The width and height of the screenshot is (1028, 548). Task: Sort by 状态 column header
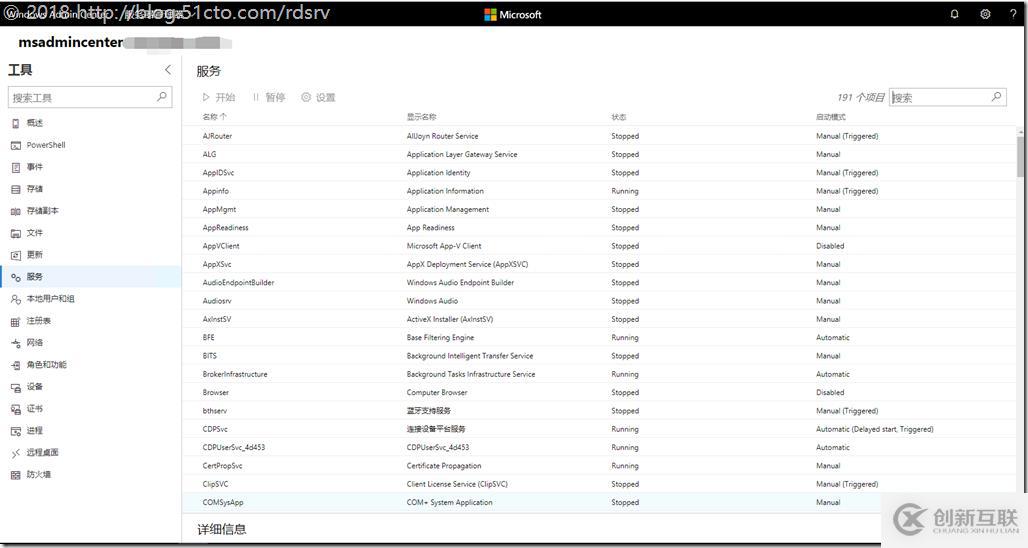(x=619, y=117)
